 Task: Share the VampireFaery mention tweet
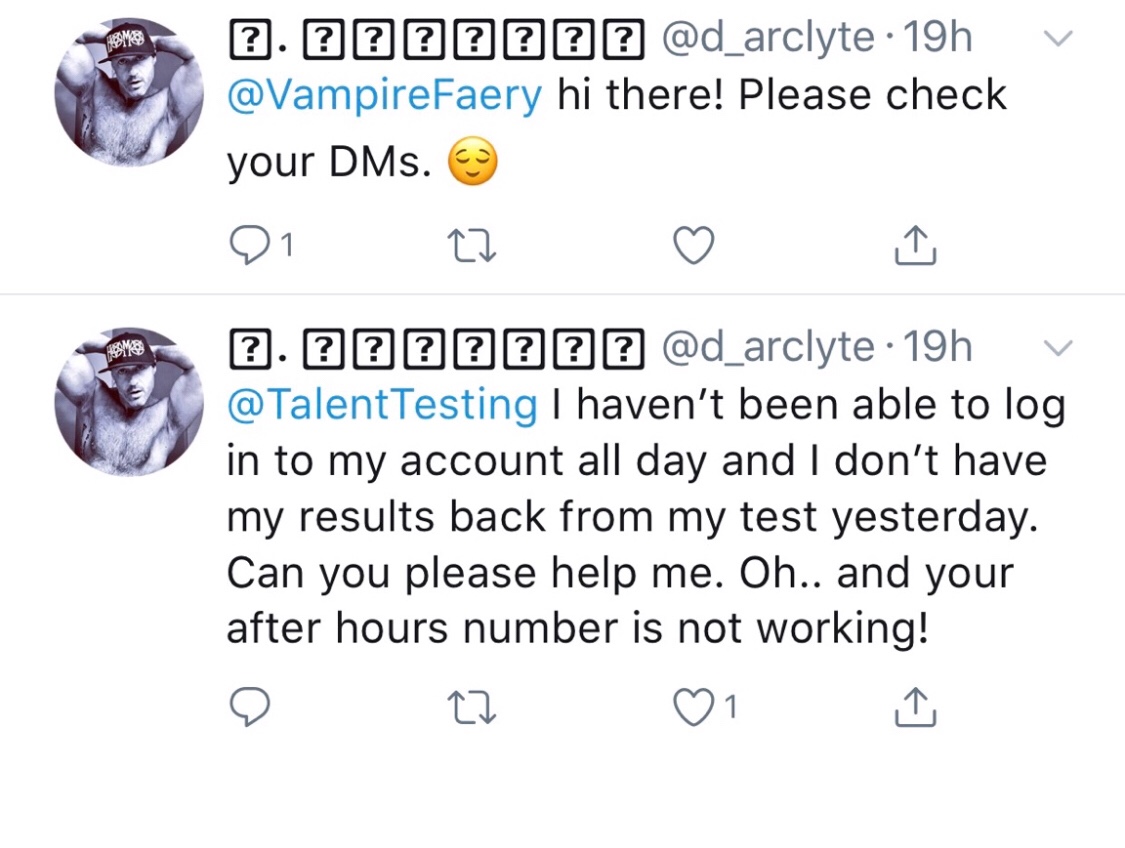(915, 246)
